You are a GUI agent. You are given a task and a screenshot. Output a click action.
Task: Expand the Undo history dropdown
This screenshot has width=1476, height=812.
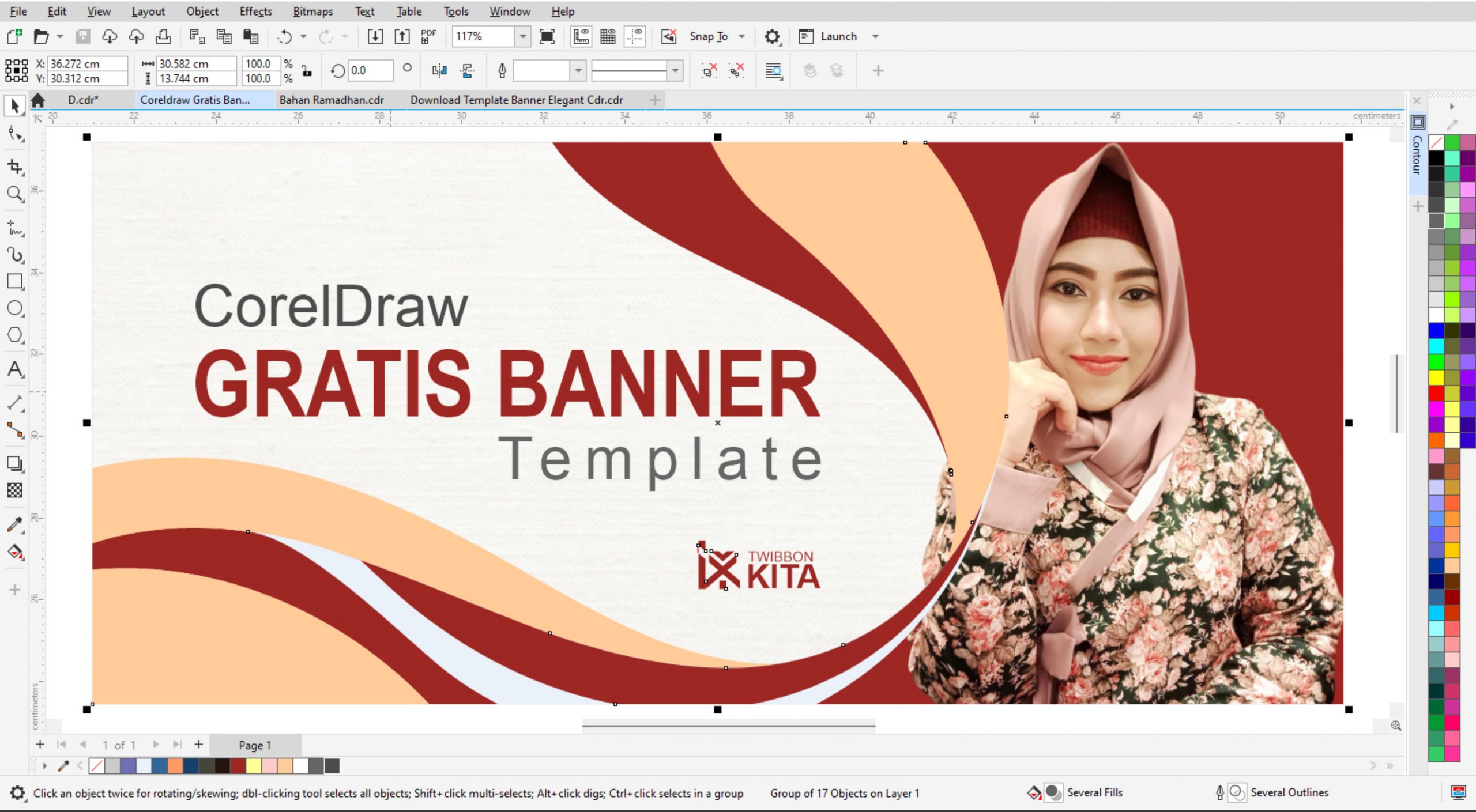click(303, 36)
